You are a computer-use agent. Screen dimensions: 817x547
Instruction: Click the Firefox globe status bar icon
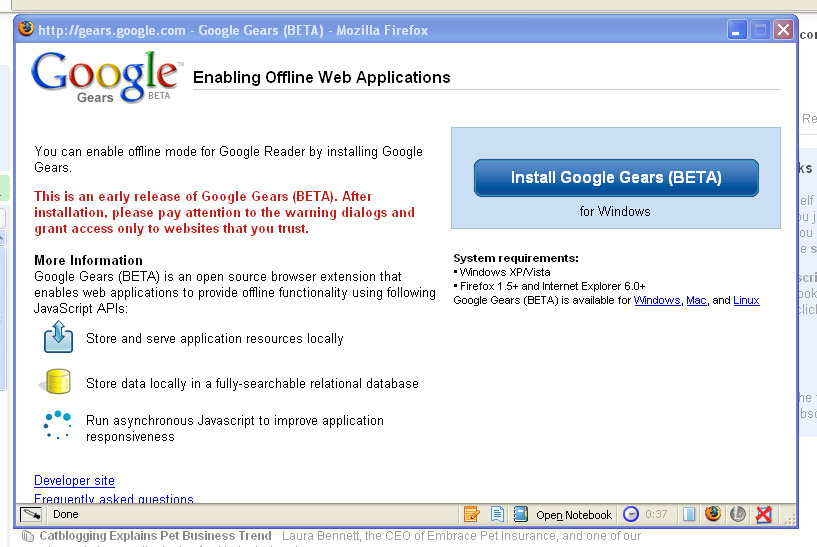click(713, 514)
